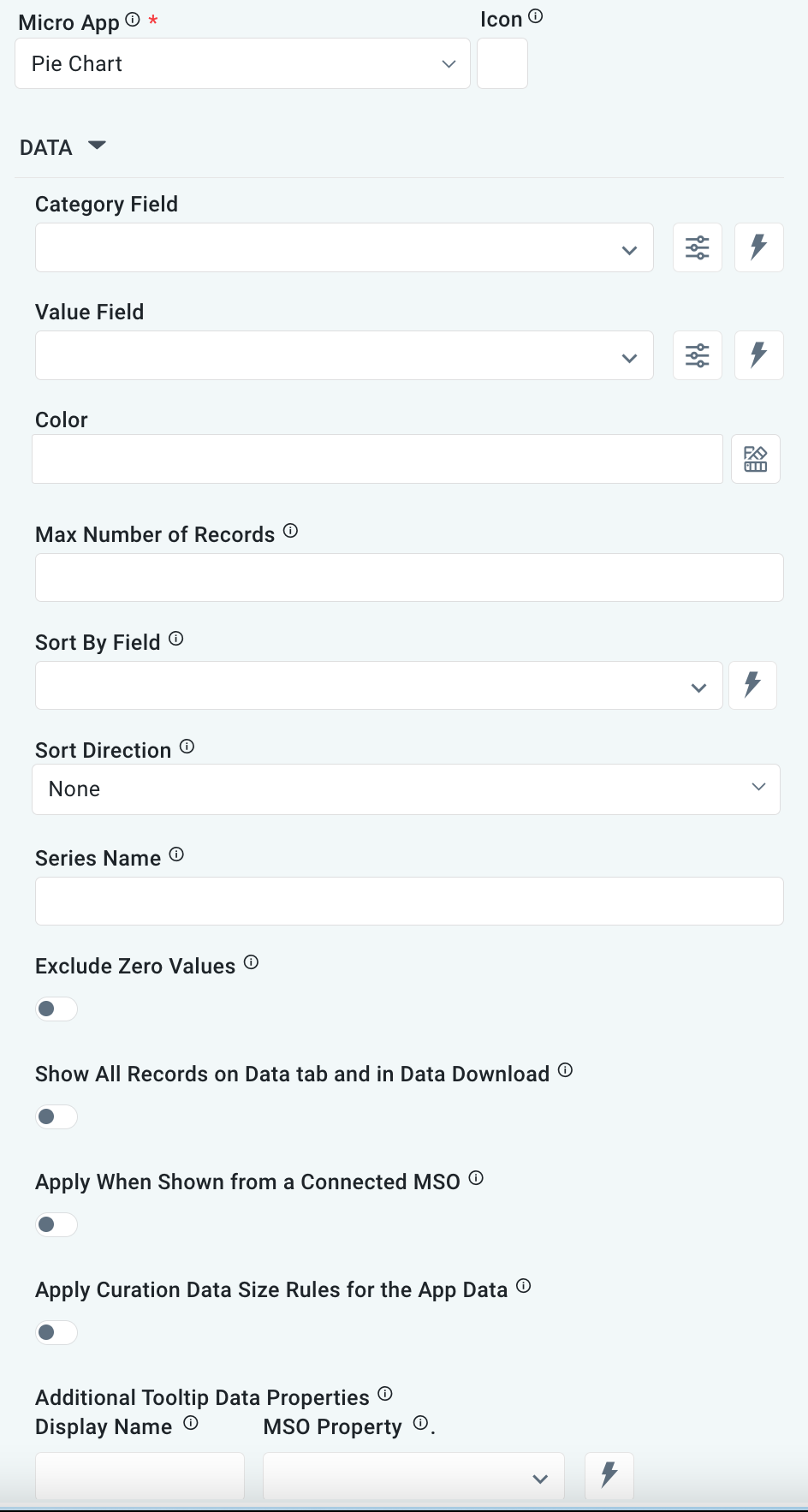Viewport: 808px width, 1512px height.
Task: Open the color palette picker icon
Action: pyautogui.click(x=756, y=459)
